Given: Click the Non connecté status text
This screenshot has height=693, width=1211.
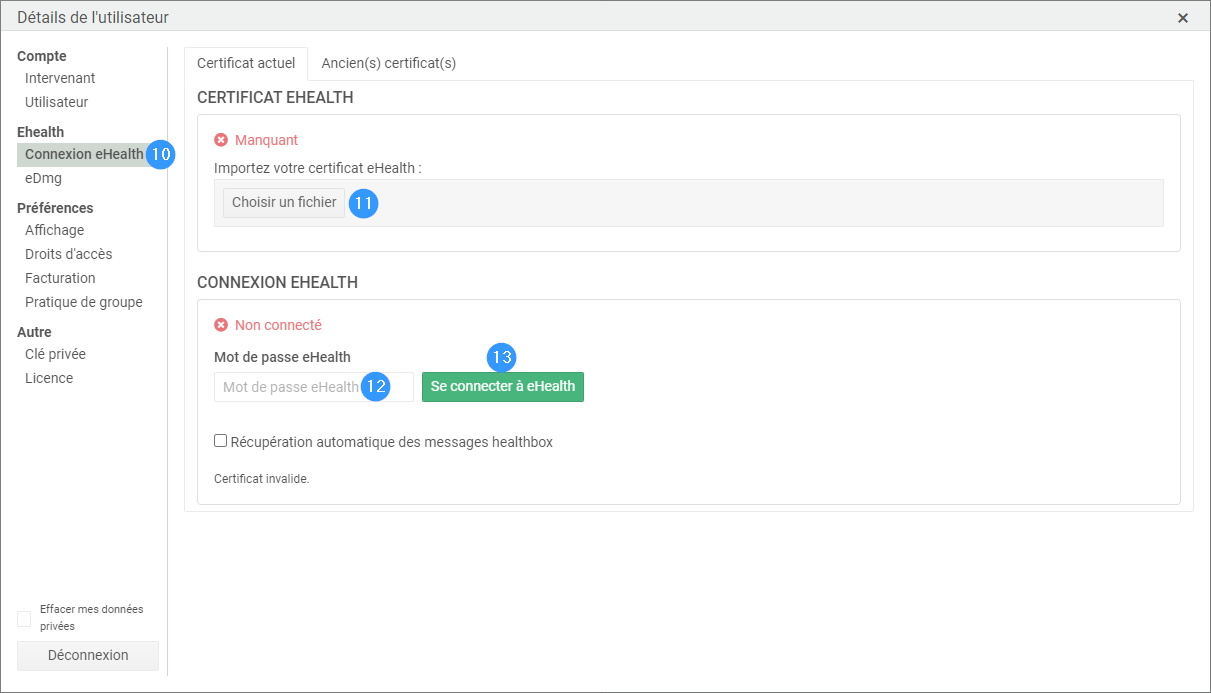Looking at the screenshot, I should pyautogui.click(x=278, y=325).
